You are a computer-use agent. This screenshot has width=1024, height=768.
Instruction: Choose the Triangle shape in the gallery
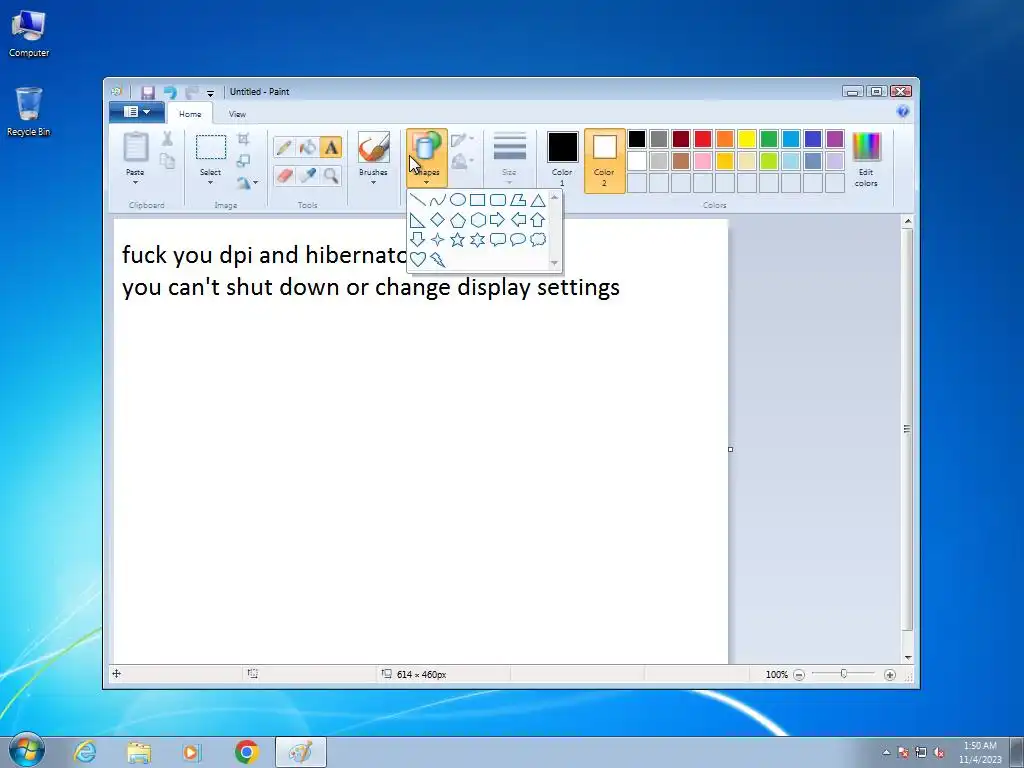point(537,200)
